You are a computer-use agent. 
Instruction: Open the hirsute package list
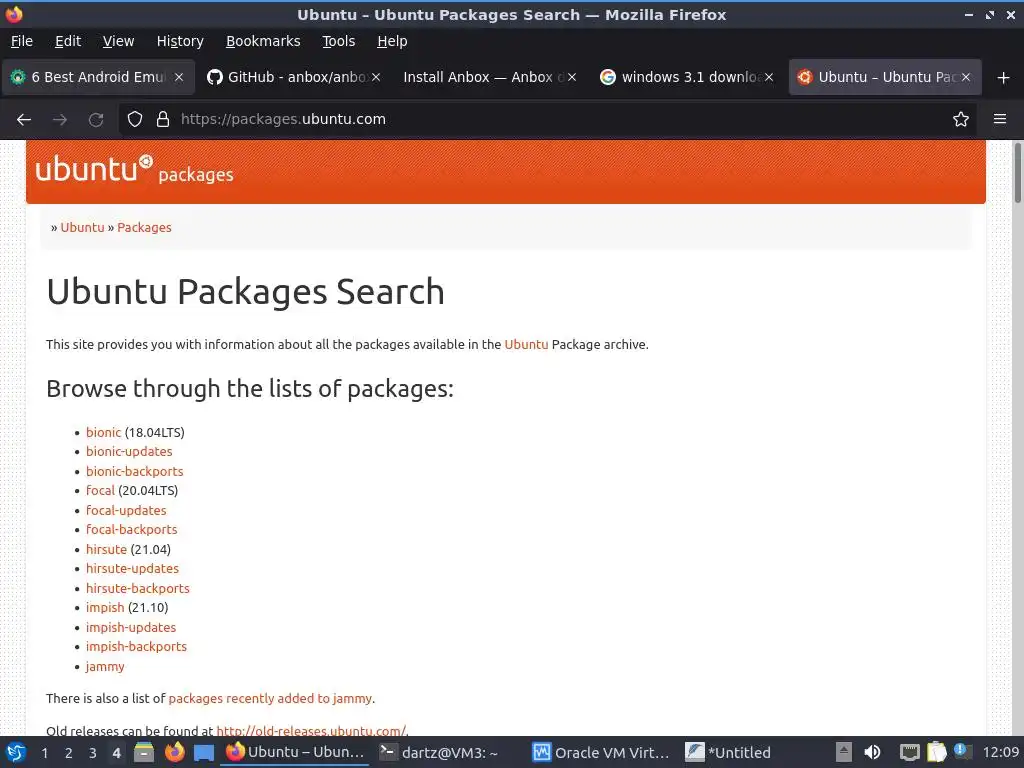[x=106, y=549]
